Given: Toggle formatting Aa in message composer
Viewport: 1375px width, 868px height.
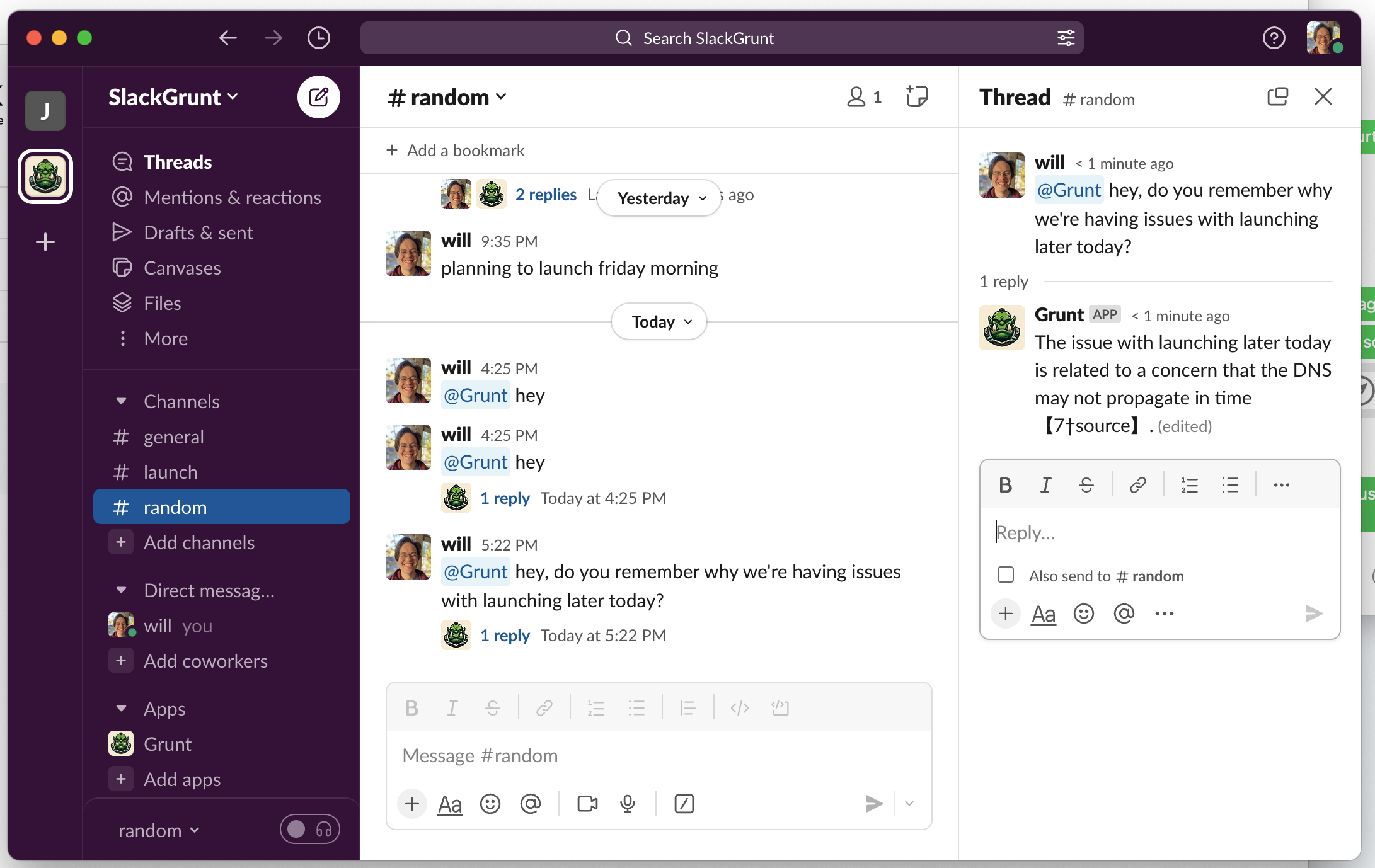Looking at the screenshot, I should coord(450,804).
